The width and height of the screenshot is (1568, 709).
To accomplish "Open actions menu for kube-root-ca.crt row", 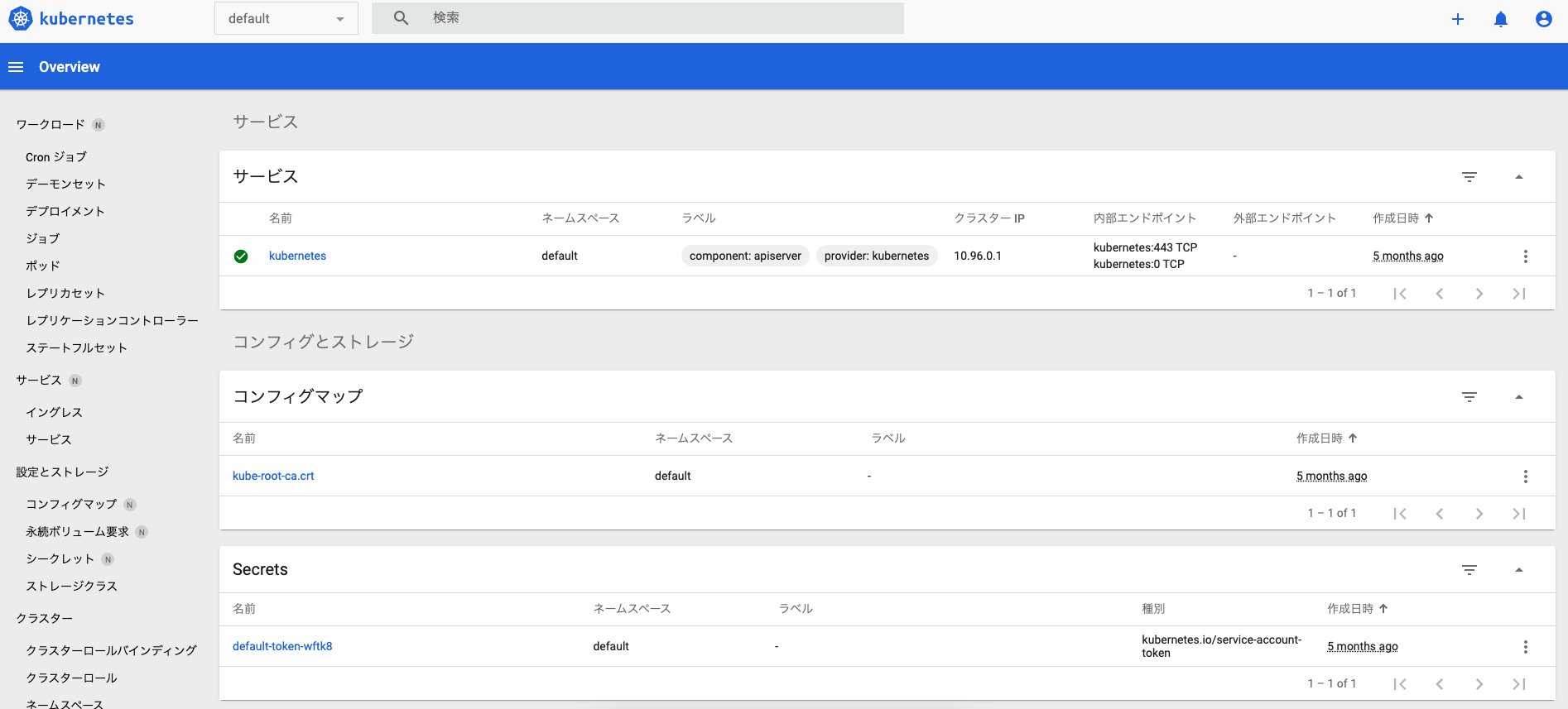I will (x=1526, y=477).
